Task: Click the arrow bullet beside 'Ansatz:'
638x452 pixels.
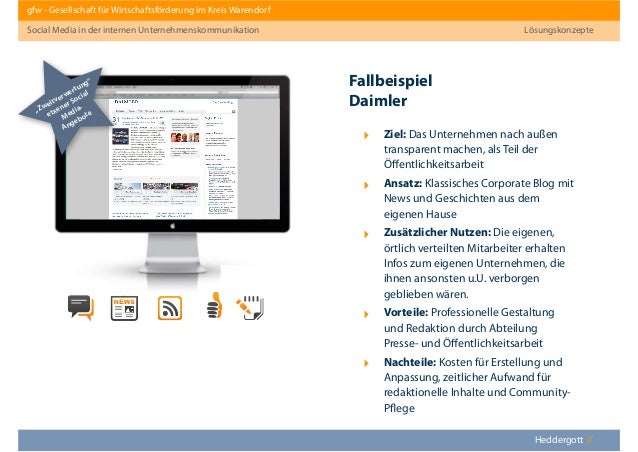Action: [x=366, y=185]
